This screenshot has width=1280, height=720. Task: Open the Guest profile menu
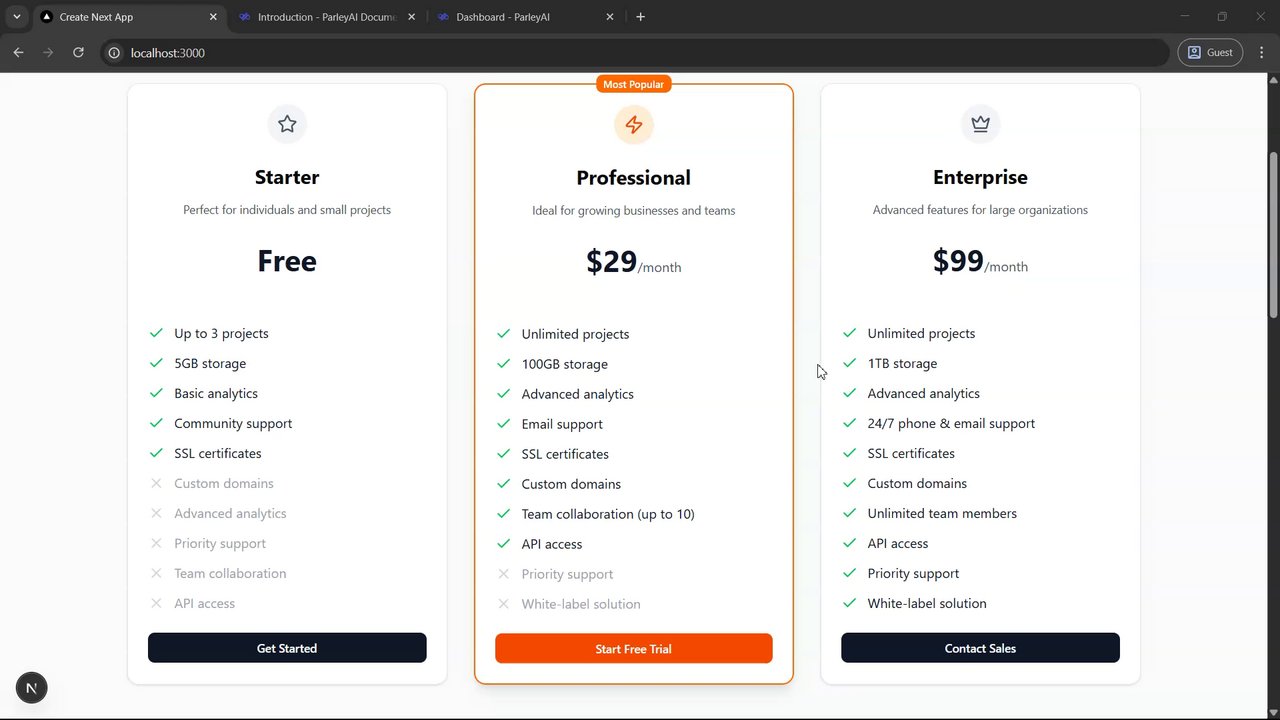tap(1210, 52)
